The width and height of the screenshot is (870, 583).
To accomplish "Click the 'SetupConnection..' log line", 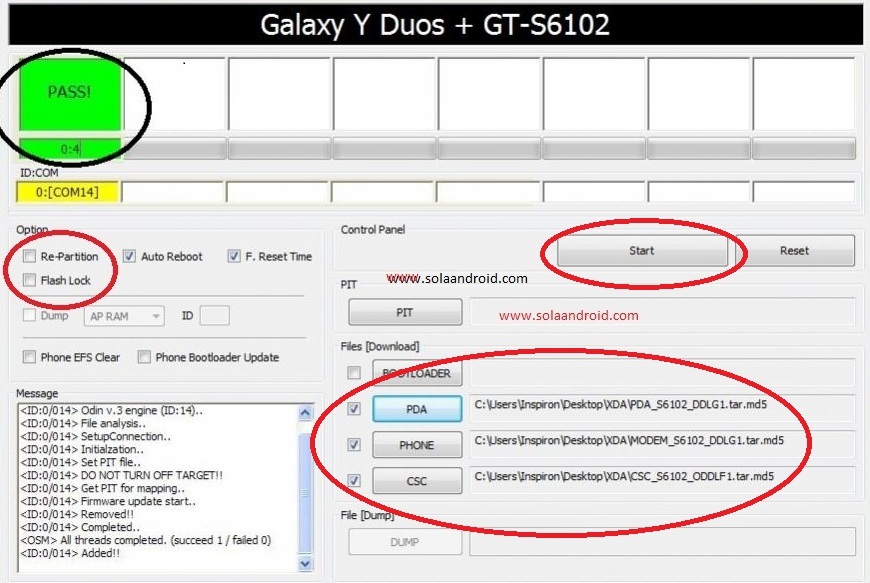I will (95, 437).
